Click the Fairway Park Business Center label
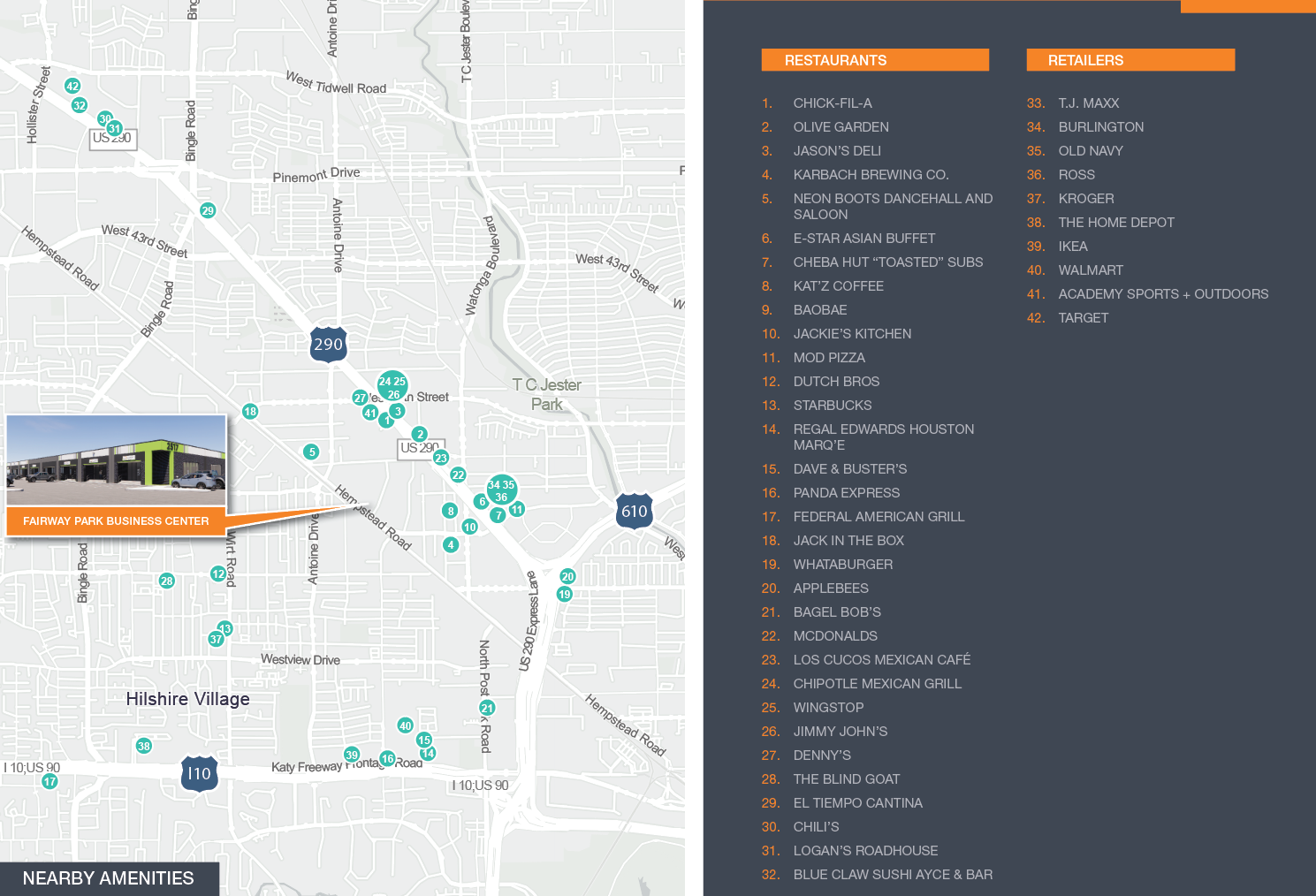Viewport: 1316px width, 896px height. 116,521
